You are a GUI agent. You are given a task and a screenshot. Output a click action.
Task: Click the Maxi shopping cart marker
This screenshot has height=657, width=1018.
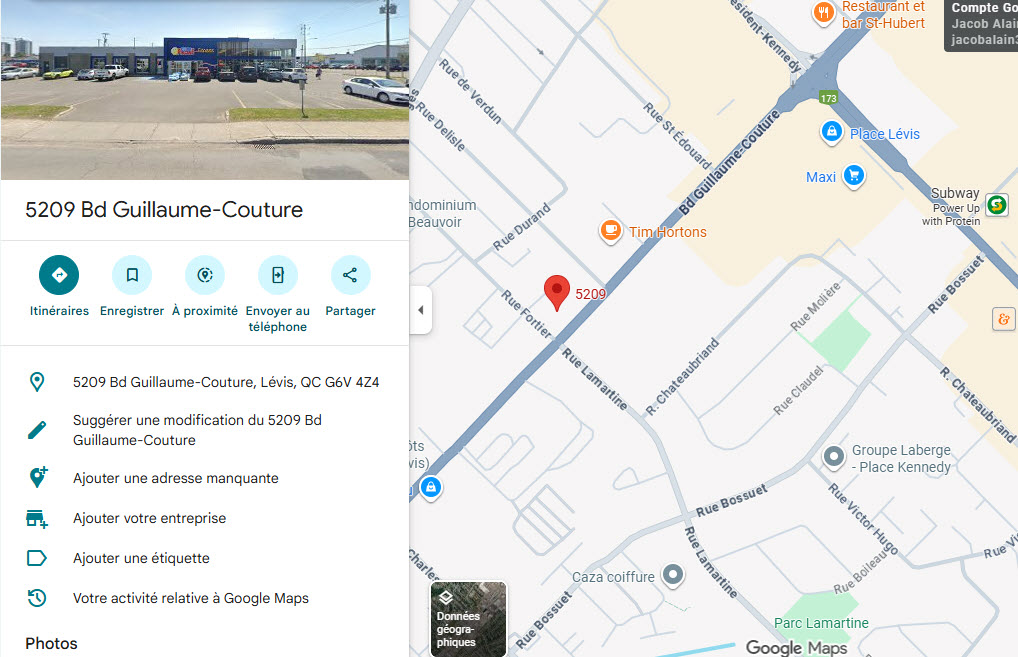click(852, 176)
